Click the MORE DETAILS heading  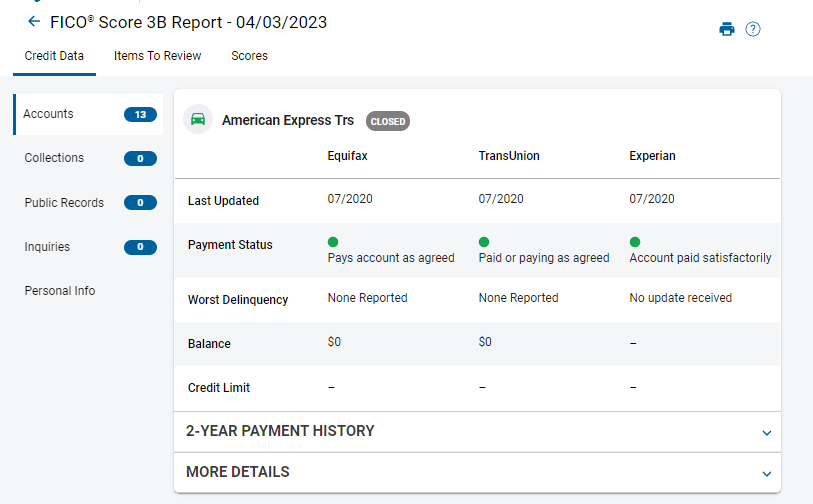237,472
